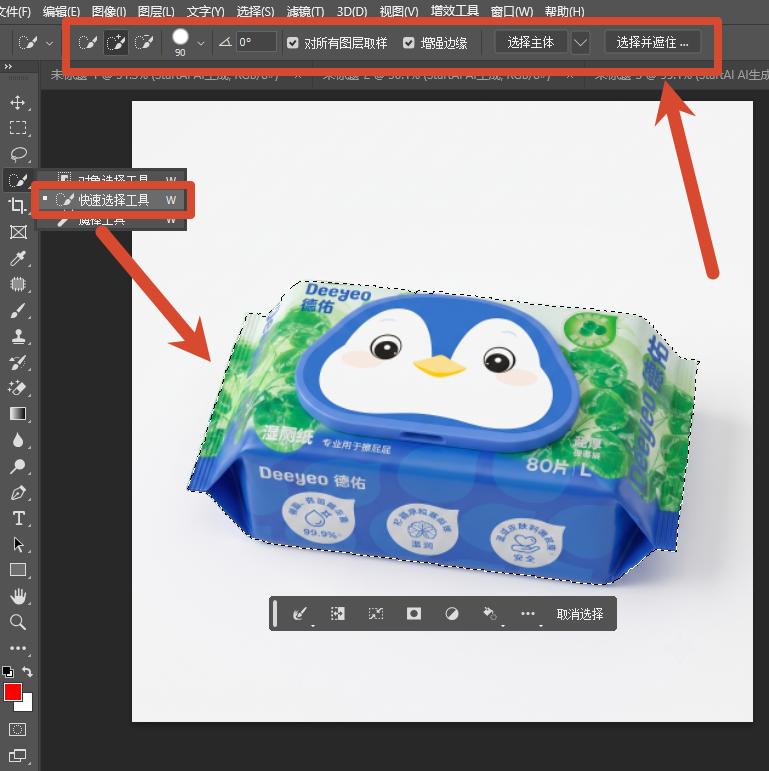This screenshot has height=771, width=769.
Task: Activate the Hand tool
Action: tap(18, 596)
